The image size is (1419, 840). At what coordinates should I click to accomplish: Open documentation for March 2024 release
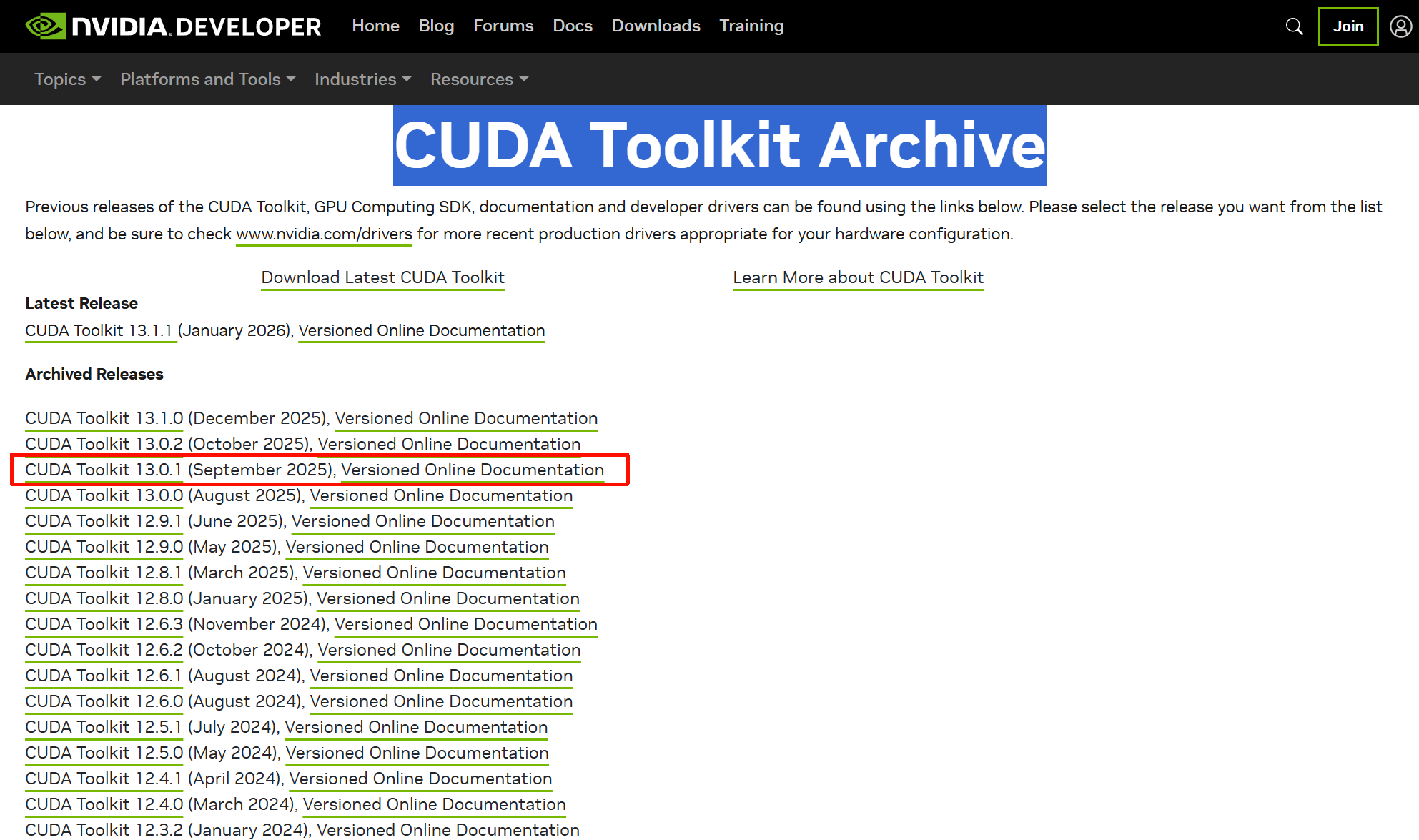tap(434, 805)
